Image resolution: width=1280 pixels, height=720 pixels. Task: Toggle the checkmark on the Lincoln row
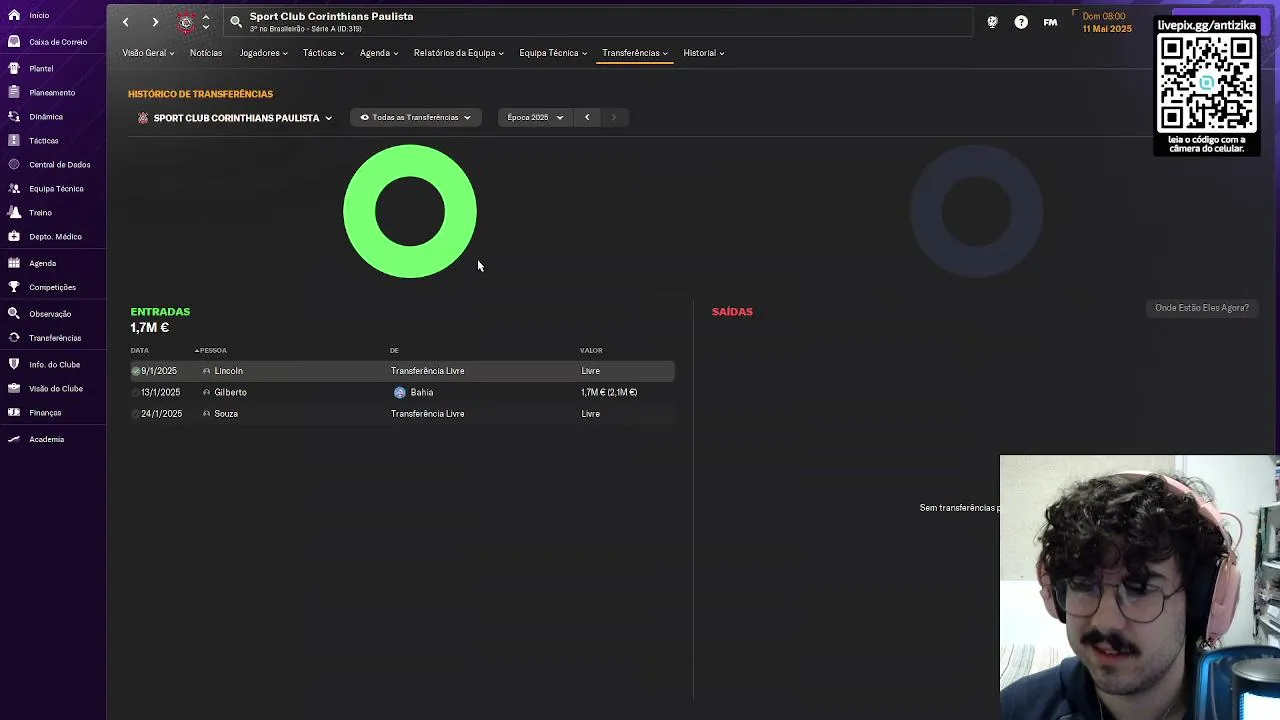tap(135, 371)
